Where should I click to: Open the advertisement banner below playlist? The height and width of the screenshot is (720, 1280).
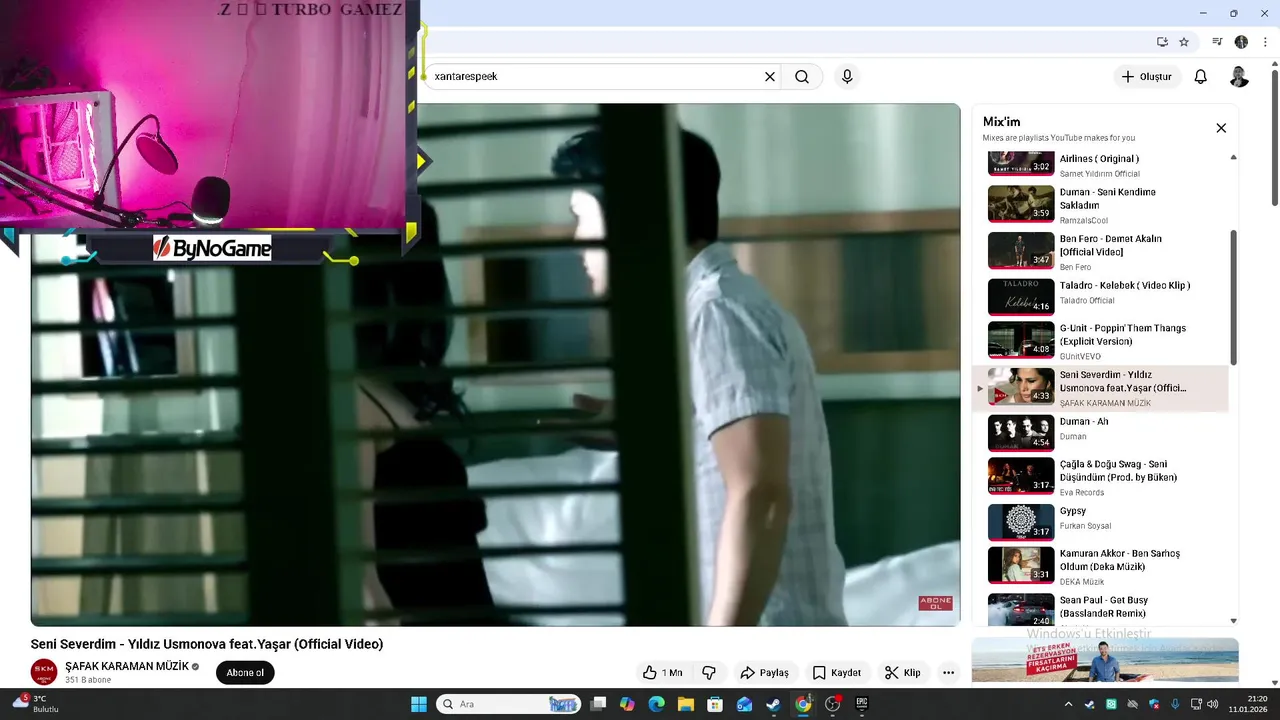pos(1105,660)
